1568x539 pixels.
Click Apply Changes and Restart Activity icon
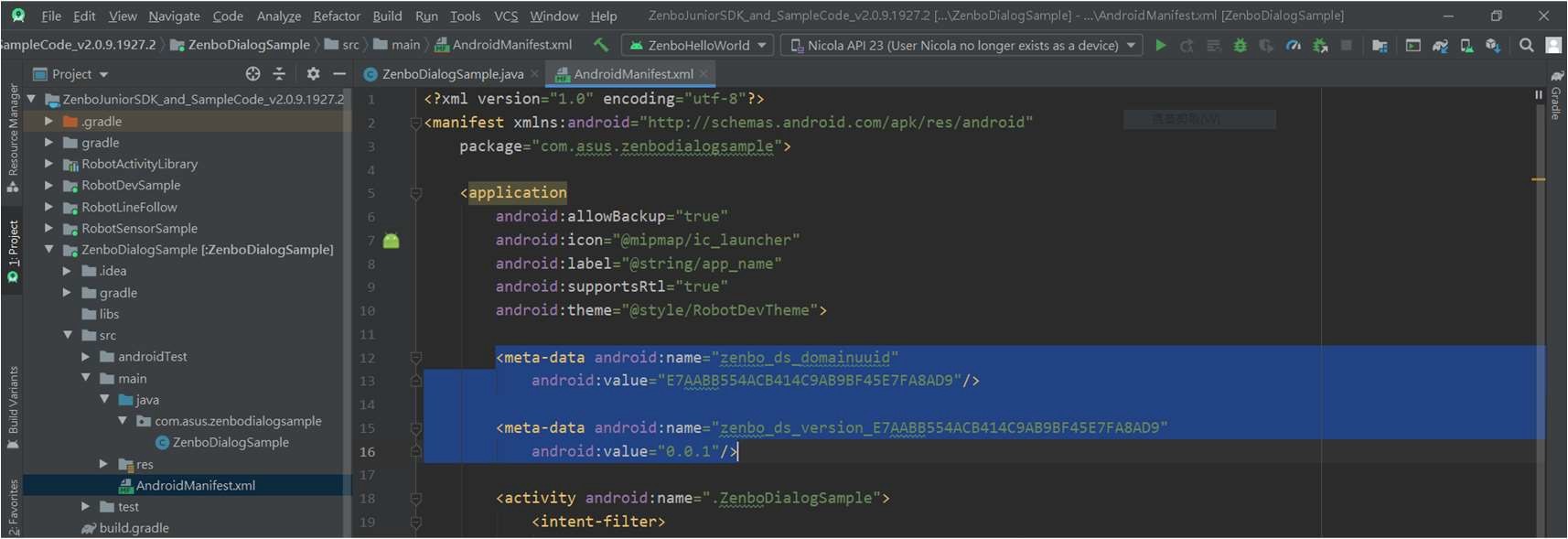tap(1187, 45)
